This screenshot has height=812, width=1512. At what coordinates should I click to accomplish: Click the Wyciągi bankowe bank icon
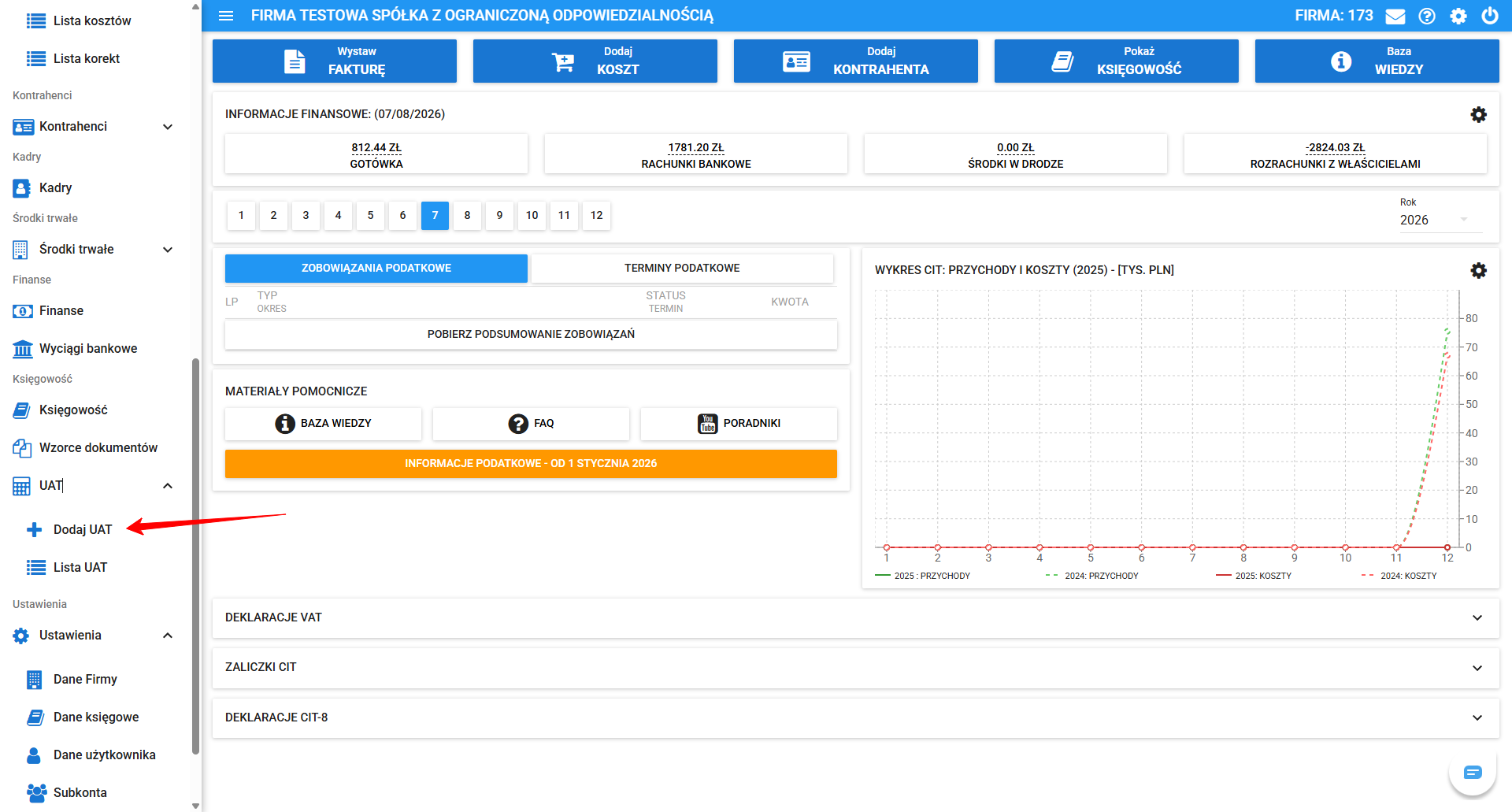pos(23,349)
